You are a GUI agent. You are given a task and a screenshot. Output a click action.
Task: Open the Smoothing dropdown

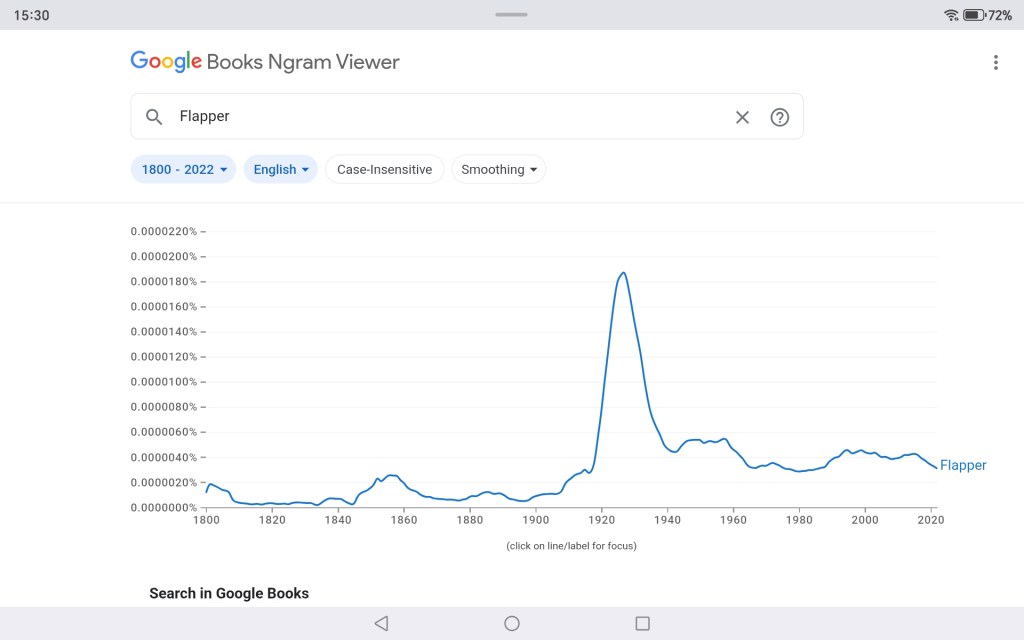(498, 170)
